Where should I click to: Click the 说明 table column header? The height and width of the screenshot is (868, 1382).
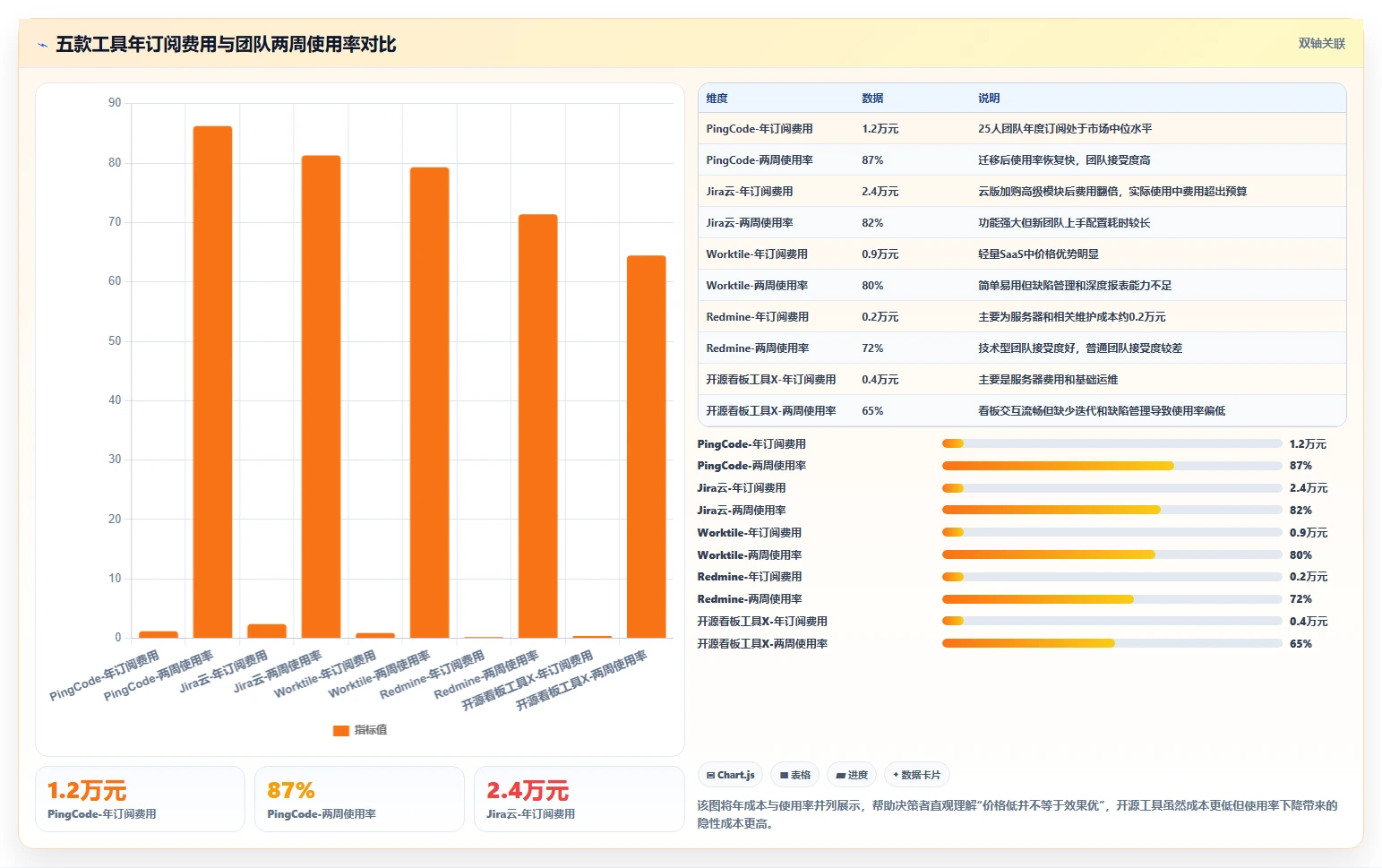[989, 99]
